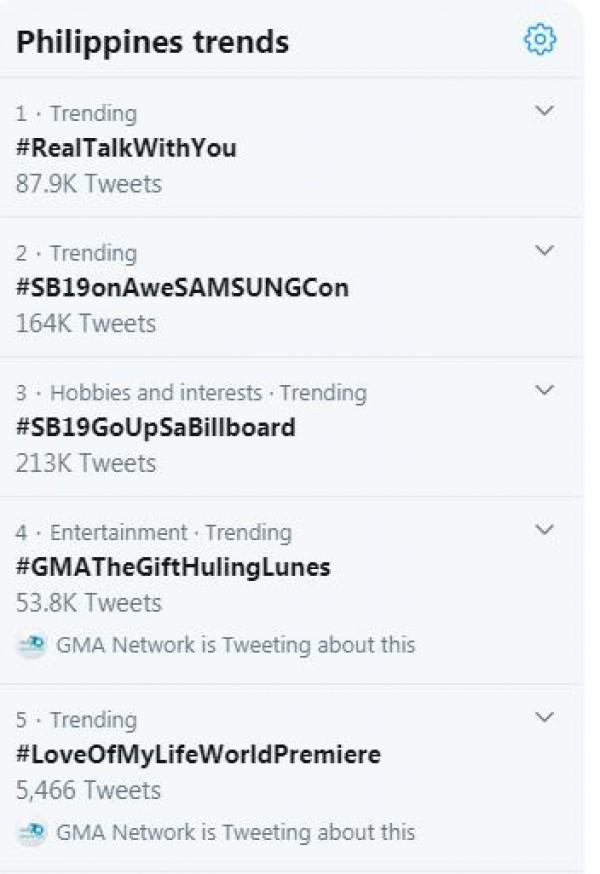This screenshot has width=600, height=874.
Task: Click the 5,466 Tweets count
Action: (x=88, y=791)
